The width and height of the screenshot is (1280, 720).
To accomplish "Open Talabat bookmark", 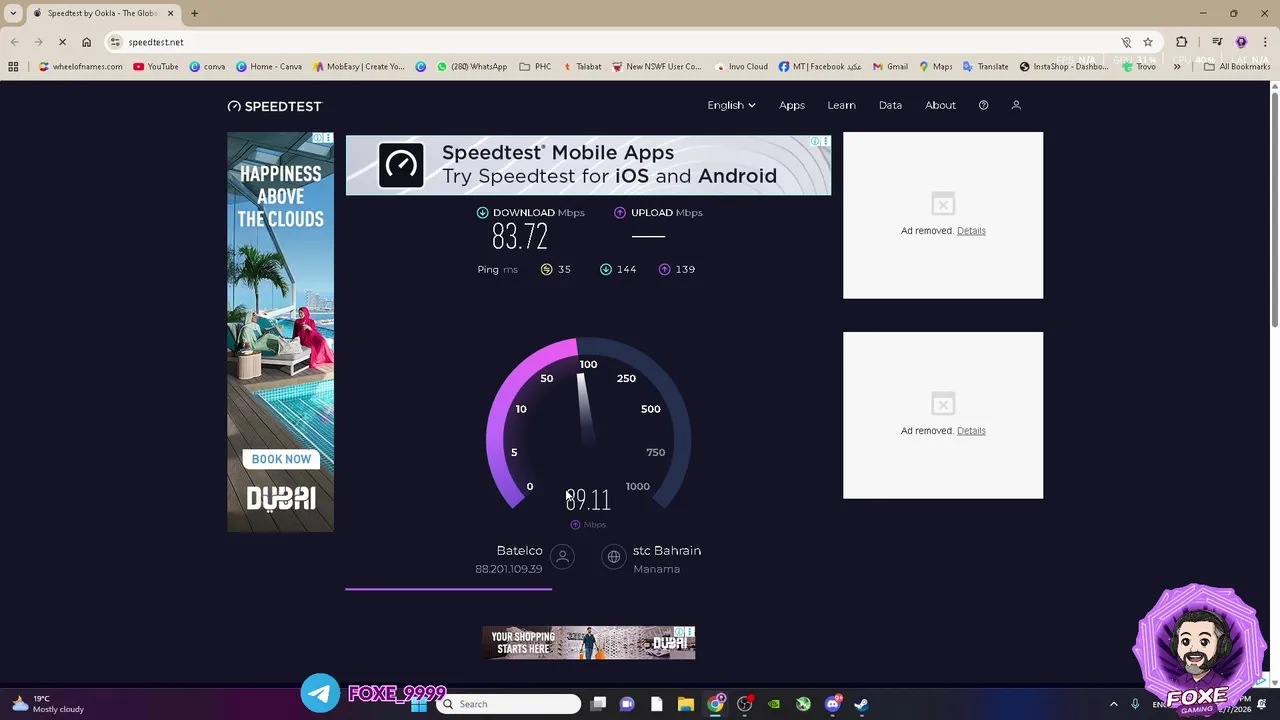I will point(582,66).
